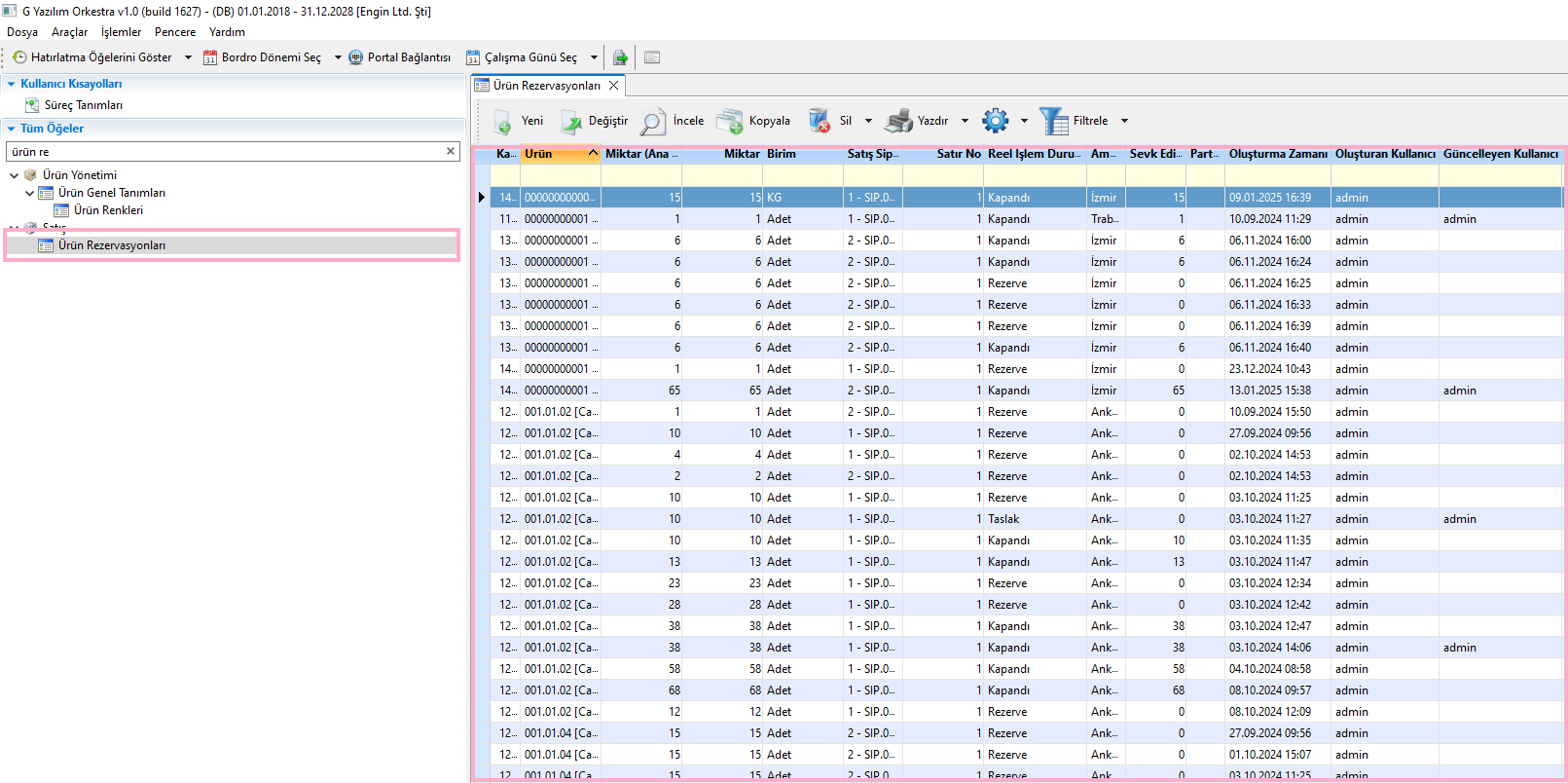
Task: Open the Araçlar menu
Action: (69, 32)
